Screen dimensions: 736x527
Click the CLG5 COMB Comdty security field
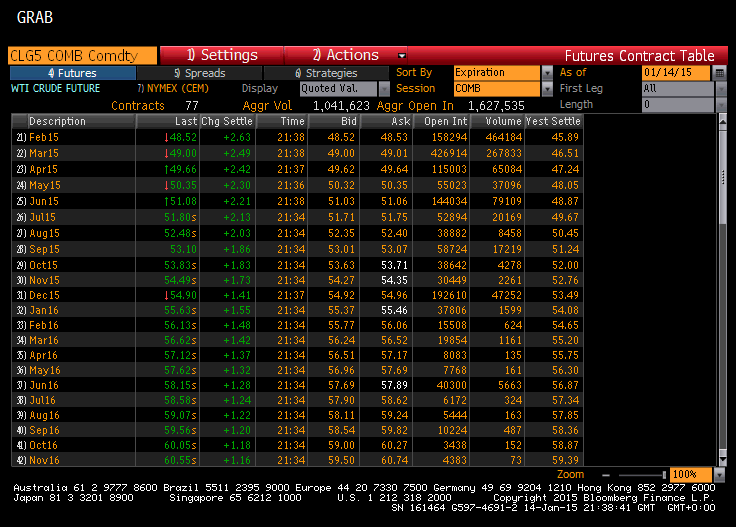click(83, 55)
